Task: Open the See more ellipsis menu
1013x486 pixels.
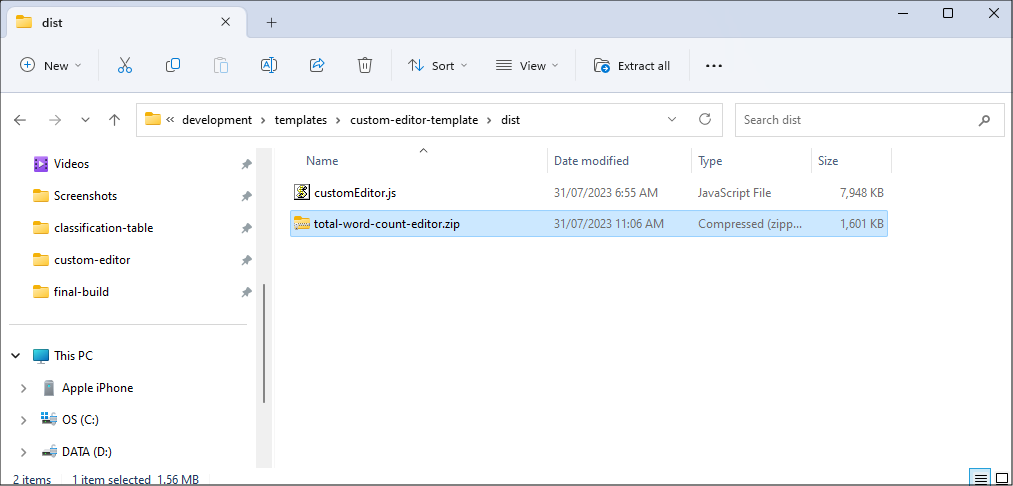Action: click(x=714, y=66)
